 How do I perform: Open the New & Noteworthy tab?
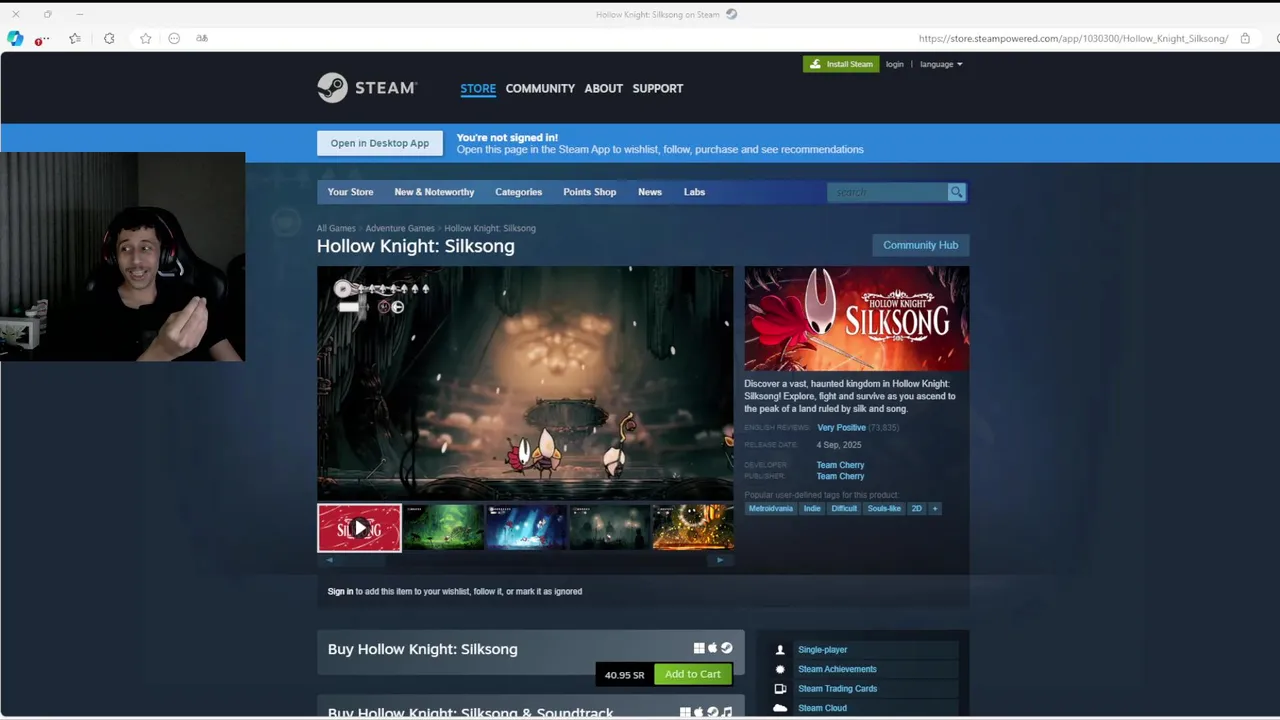point(434,192)
